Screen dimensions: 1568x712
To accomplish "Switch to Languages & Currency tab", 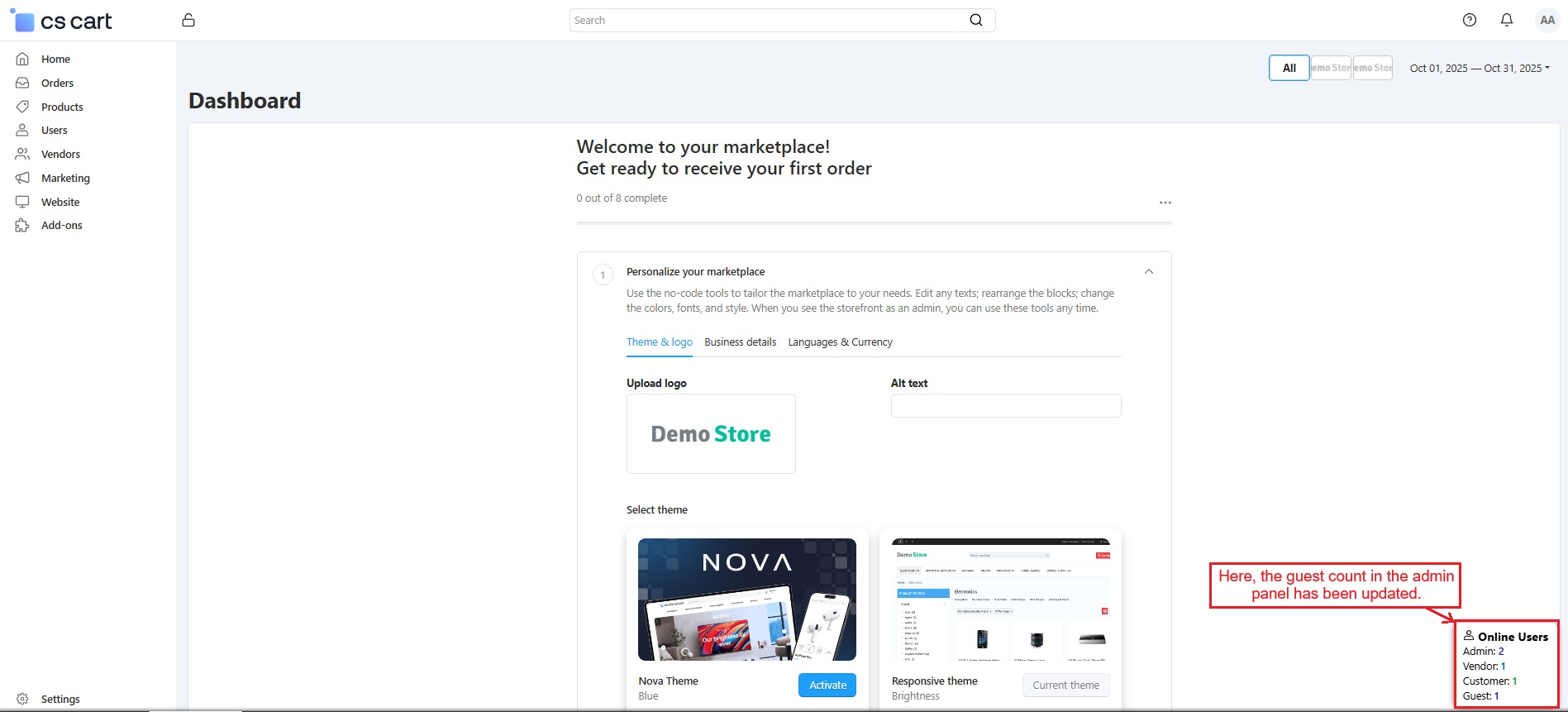I will point(840,342).
